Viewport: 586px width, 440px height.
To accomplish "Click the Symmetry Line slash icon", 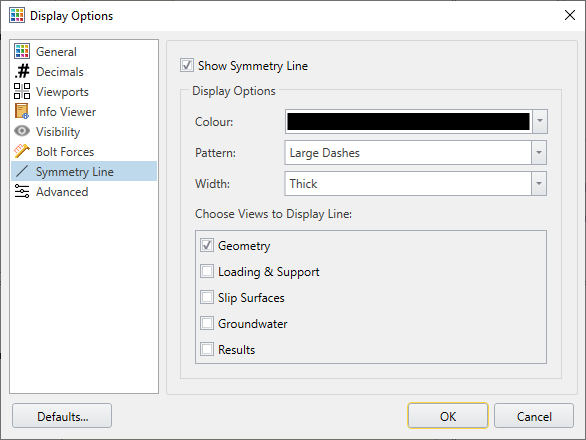I will [x=22, y=171].
